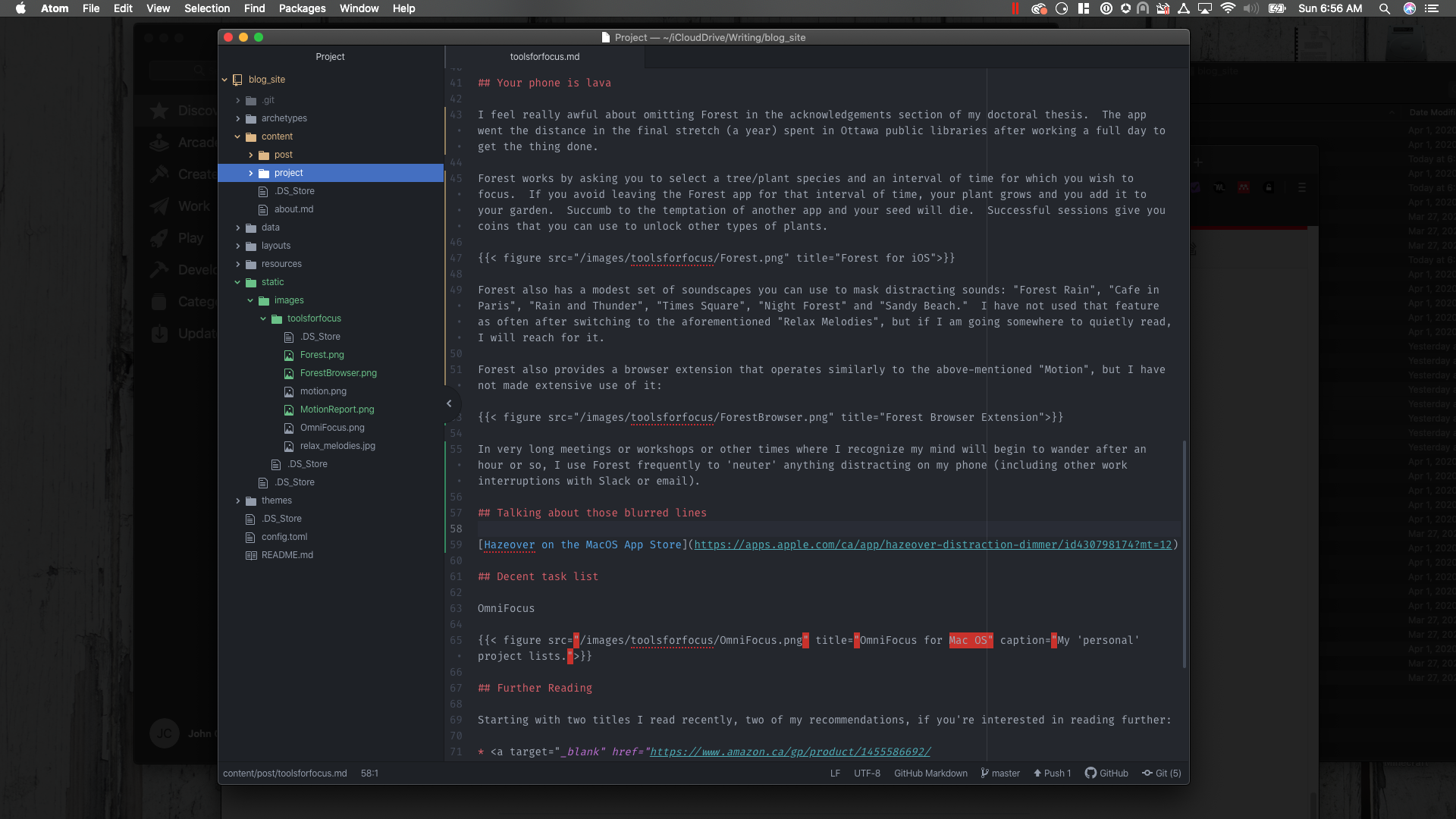1456x819 pixels.
Task: Click the Wi-Fi icon in the menu bar
Action: tap(1229, 8)
